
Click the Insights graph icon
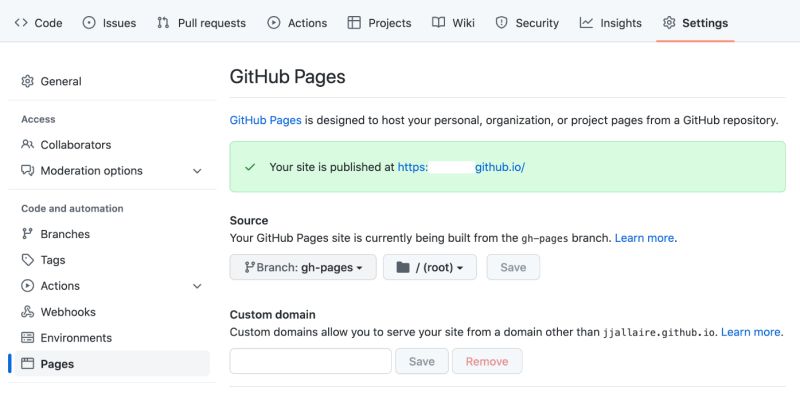pyautogui.click(x=586, y=23)
